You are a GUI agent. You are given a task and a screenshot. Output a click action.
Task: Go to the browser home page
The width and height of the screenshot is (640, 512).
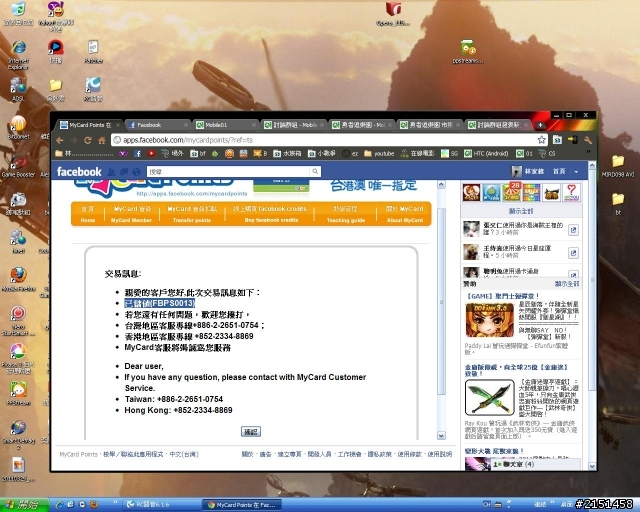[101, 140]
